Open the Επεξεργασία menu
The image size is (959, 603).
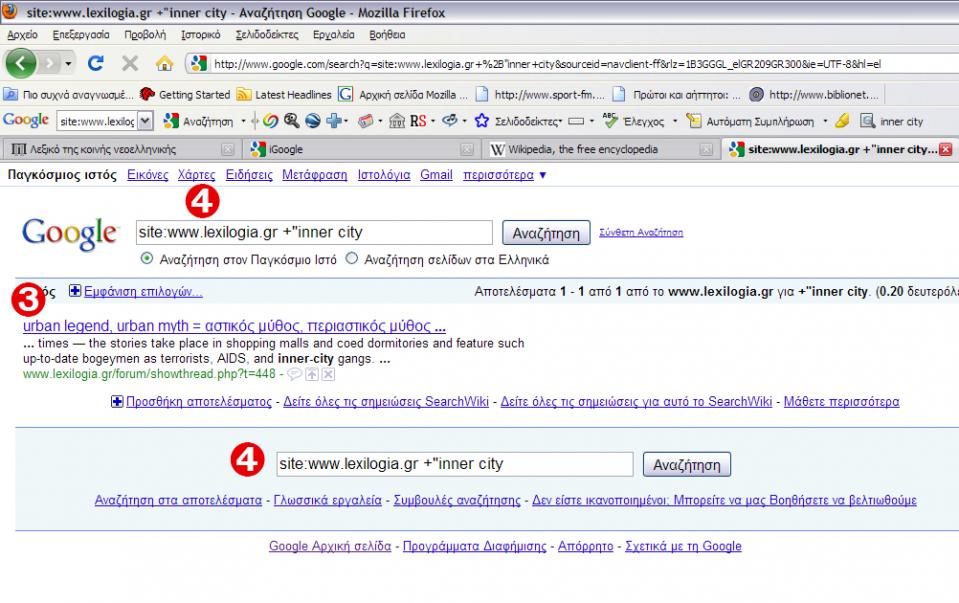tap(81, 35)
